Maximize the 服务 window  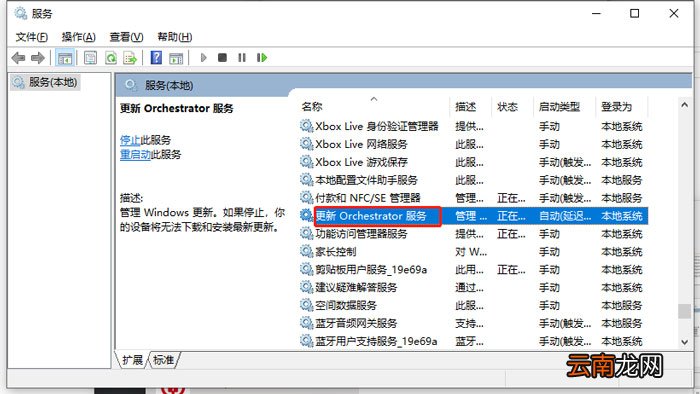coord(634,13)
